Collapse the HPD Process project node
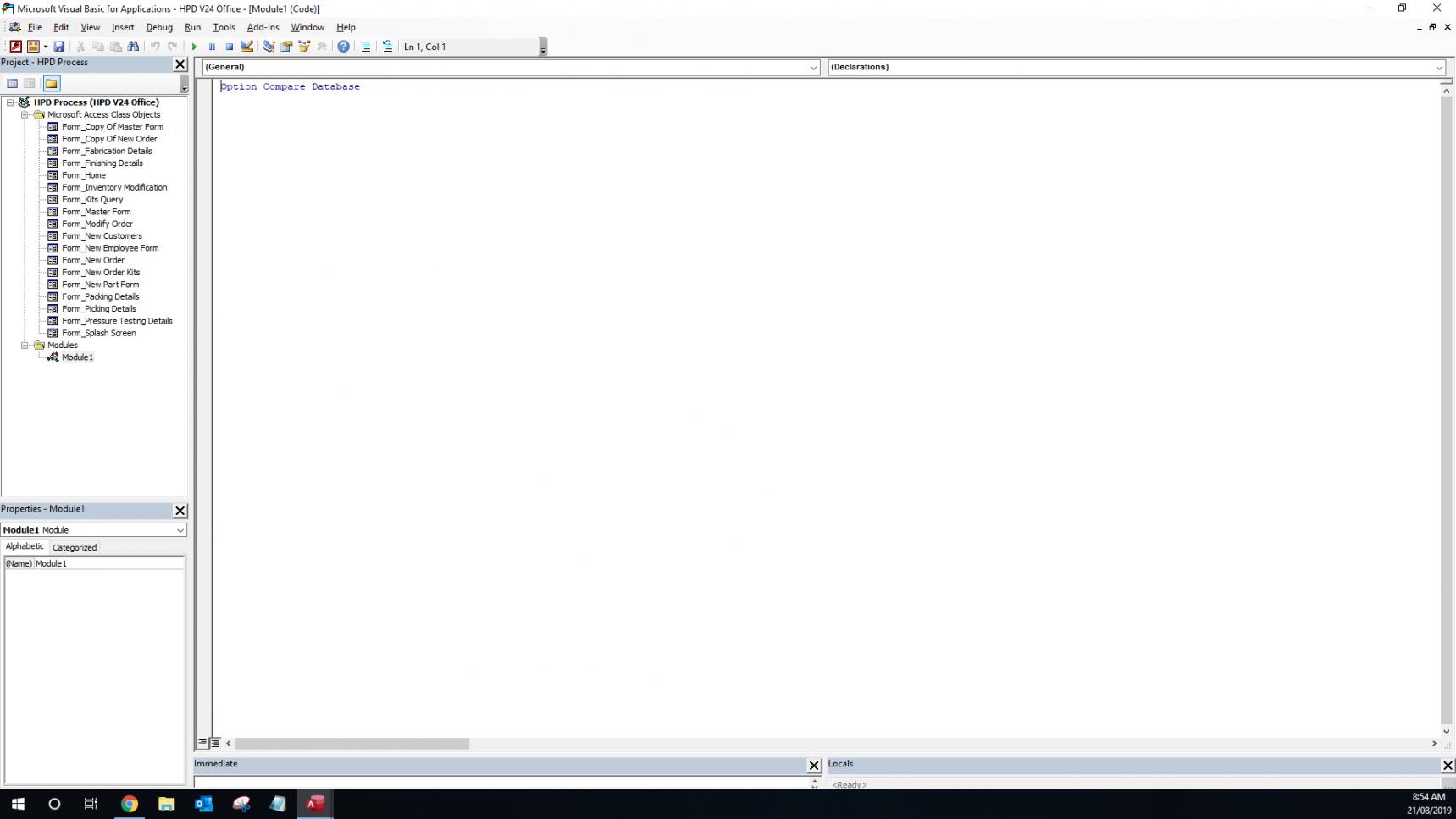 click(x=10, y=102)
